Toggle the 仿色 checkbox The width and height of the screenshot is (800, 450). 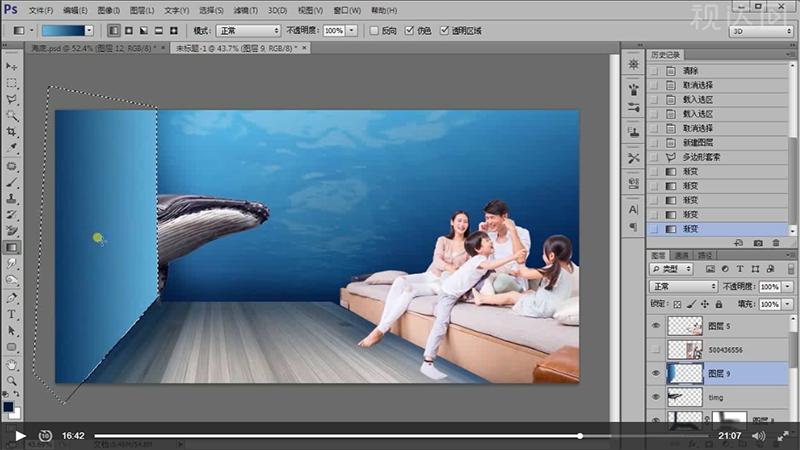tap(409, 31)
